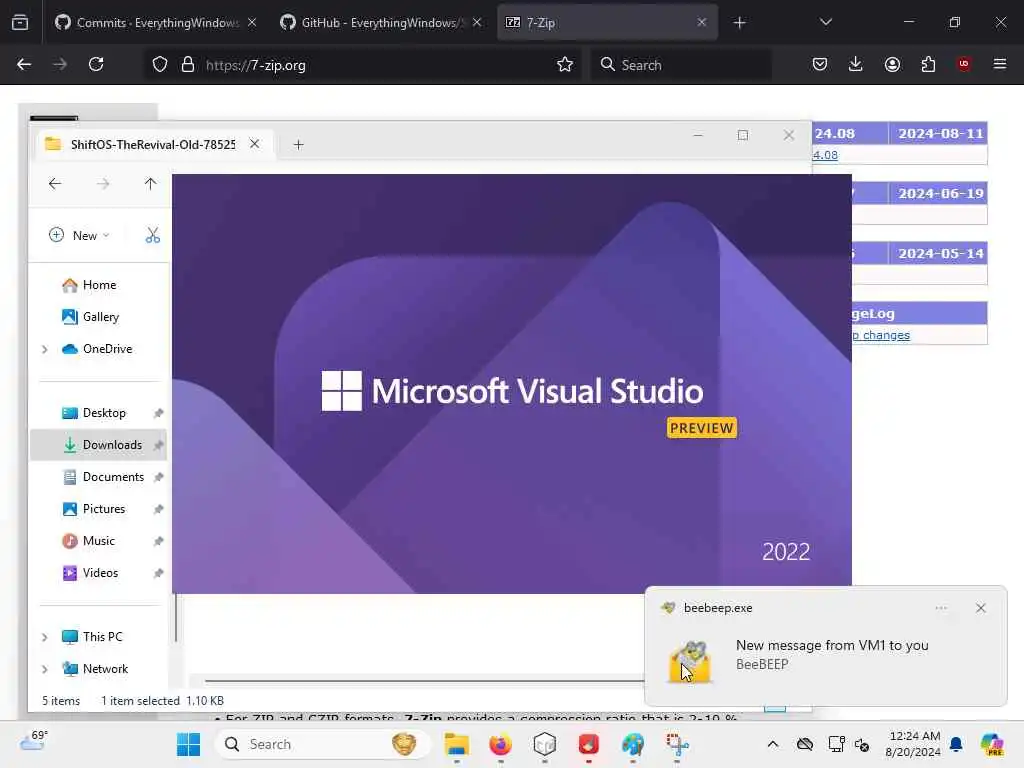The height and width of the screenshot is (768, 1024).
Task: Open Firefox from the taskbar
Action: click(500, 744)
